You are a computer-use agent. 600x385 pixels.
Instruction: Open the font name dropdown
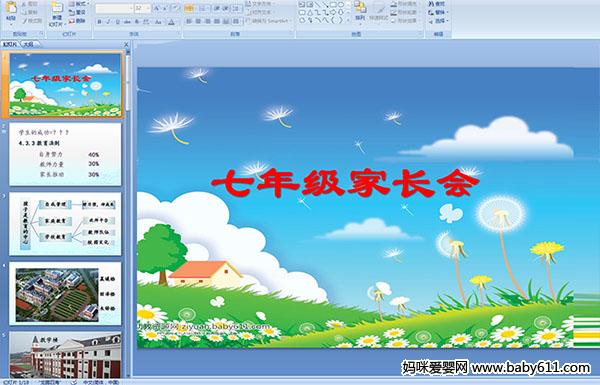pos(131,8)
